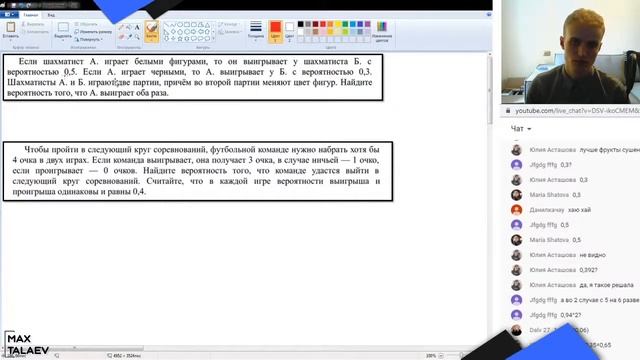Open the Вставить (Paste) dropdown arrow
This screenshot has height=360, width=640.
click(11, 39)
